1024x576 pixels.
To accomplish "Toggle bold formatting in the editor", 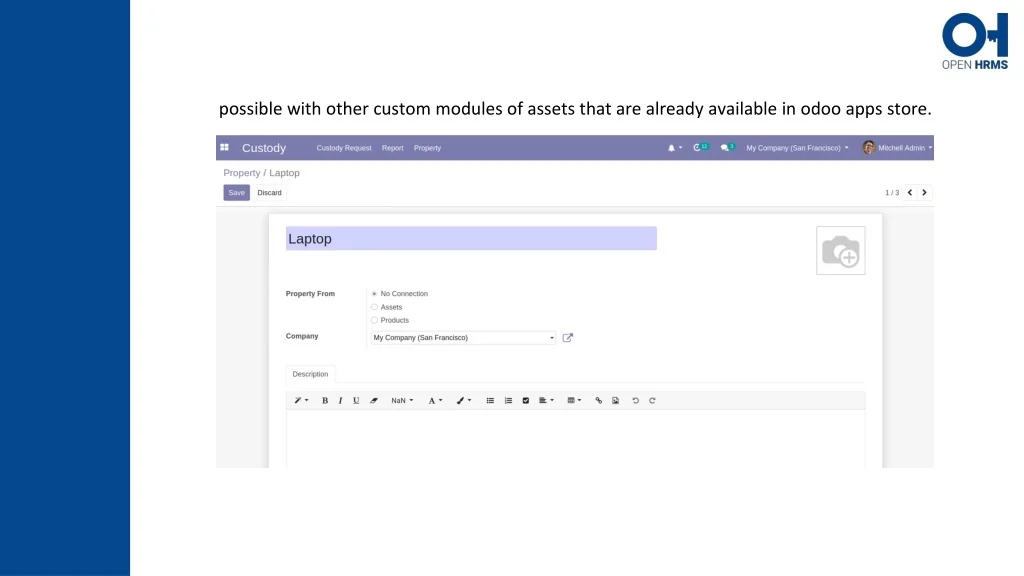I will [325, 400].
